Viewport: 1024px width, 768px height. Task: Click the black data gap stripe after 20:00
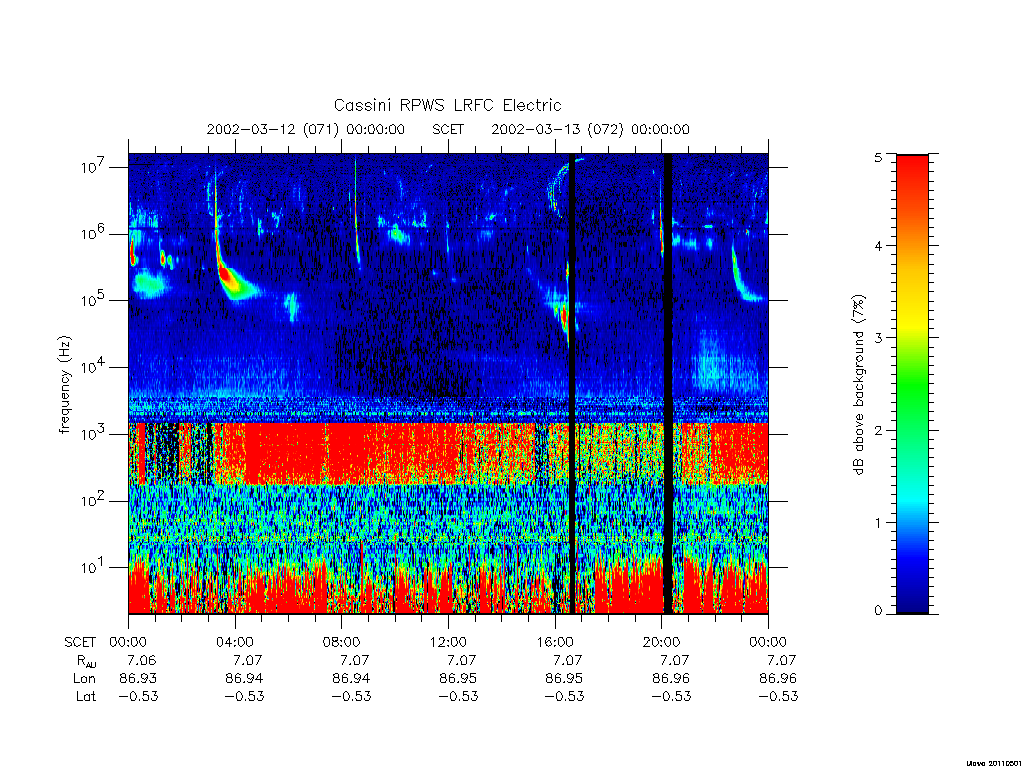point(668,384)
